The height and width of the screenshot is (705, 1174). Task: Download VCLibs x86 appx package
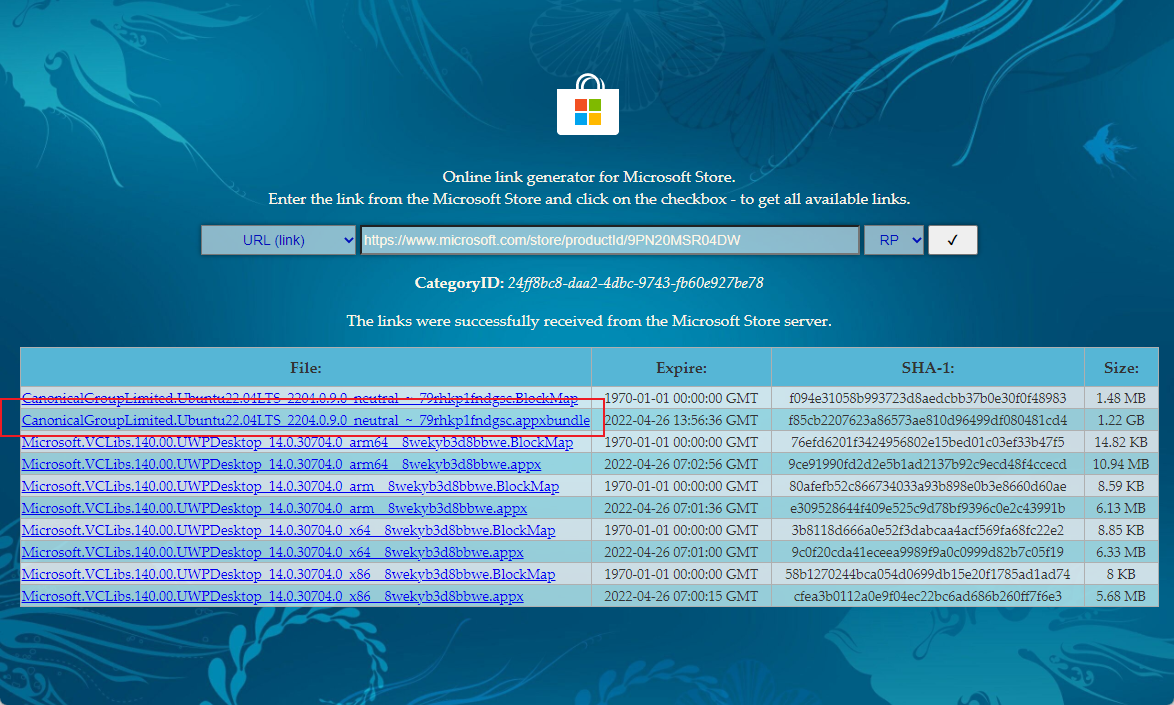(x=272, y=597)
